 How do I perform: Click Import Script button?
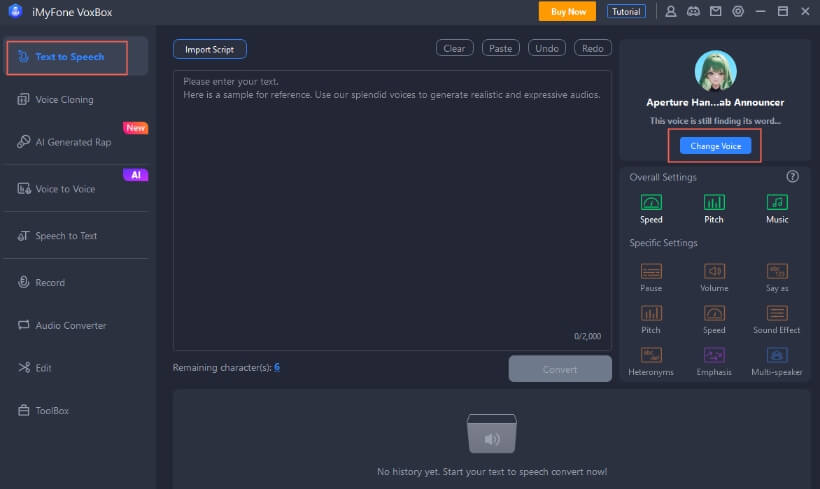pyautogui.click(x=210, y=49)
